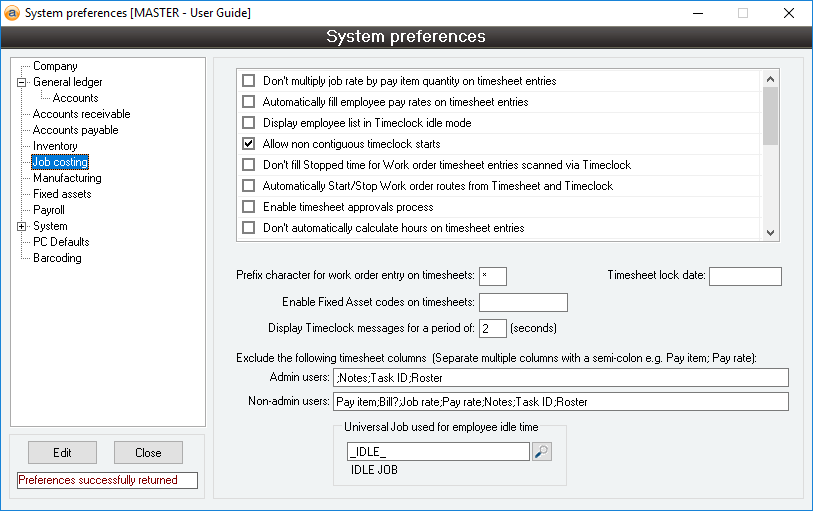
Task: Uncheck 'Allow non contiguous timeclock starts'
Action: pos(249,144)
